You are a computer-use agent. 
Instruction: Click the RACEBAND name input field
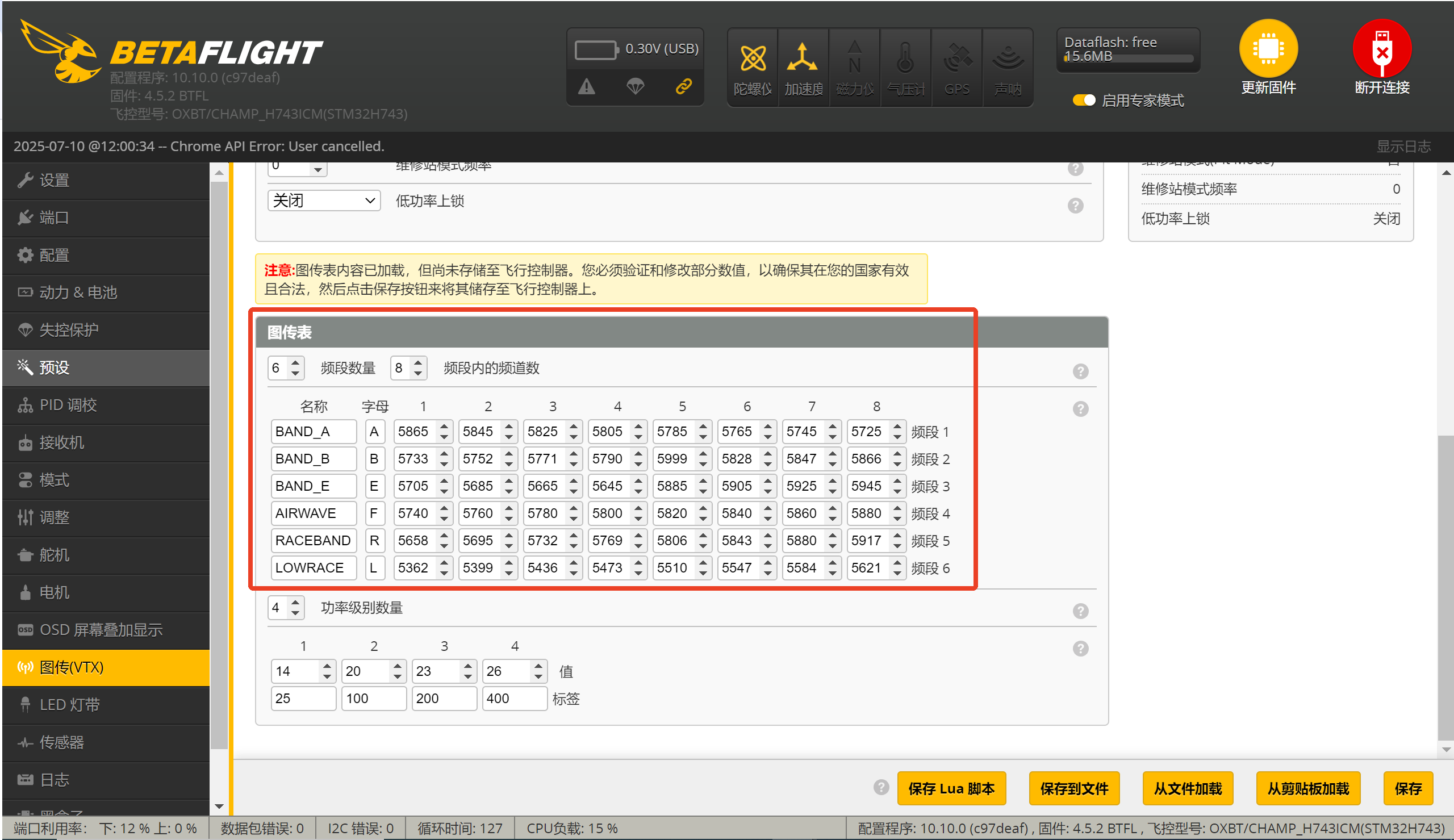point(313,541)
